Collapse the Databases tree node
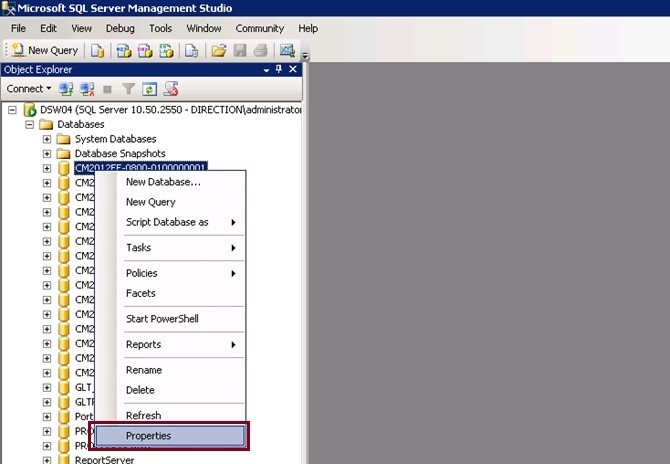This screenshot has height=464, width=670. 29,124
